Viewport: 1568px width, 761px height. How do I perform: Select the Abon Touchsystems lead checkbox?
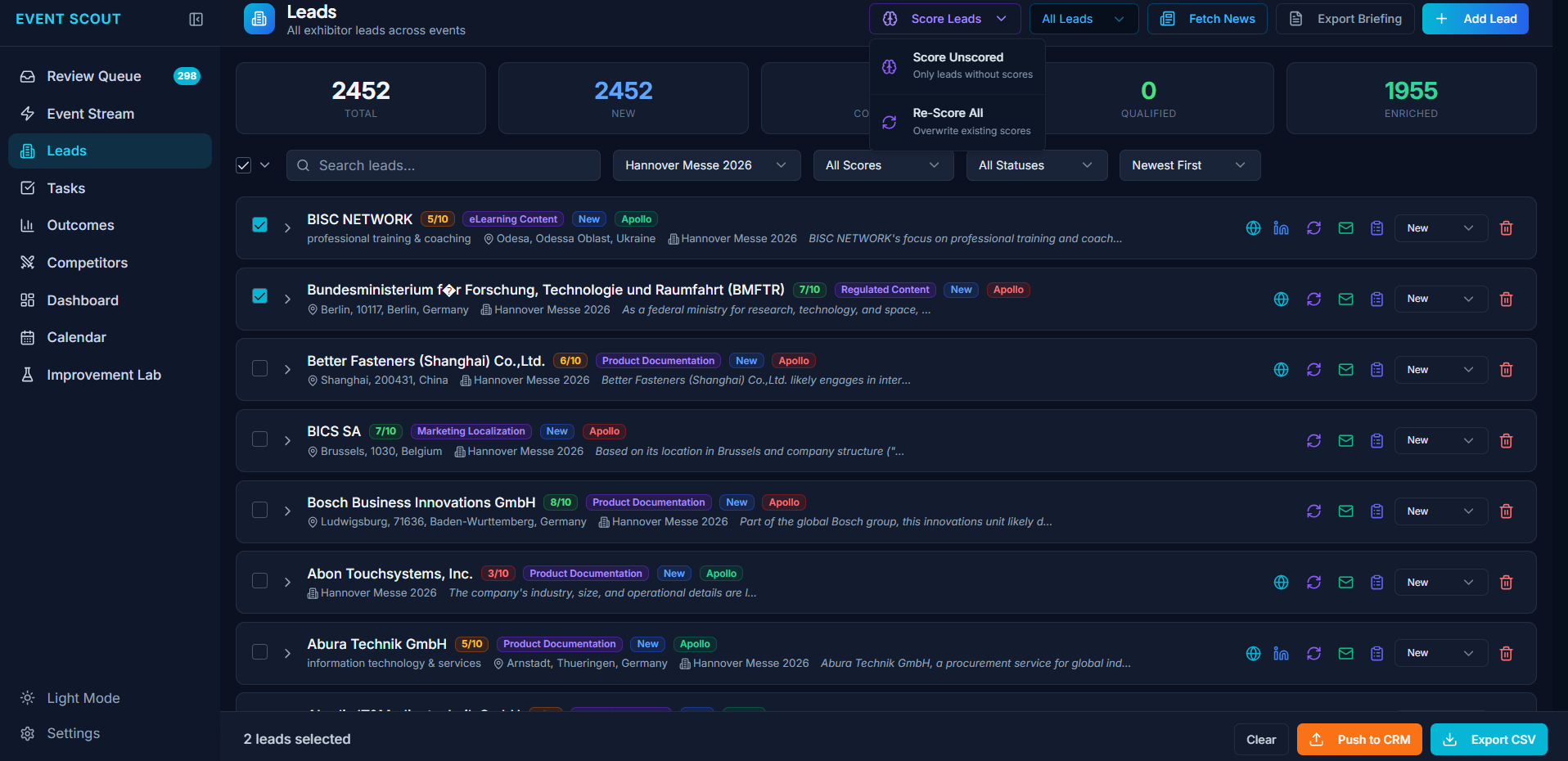click(x=260, y=581)
